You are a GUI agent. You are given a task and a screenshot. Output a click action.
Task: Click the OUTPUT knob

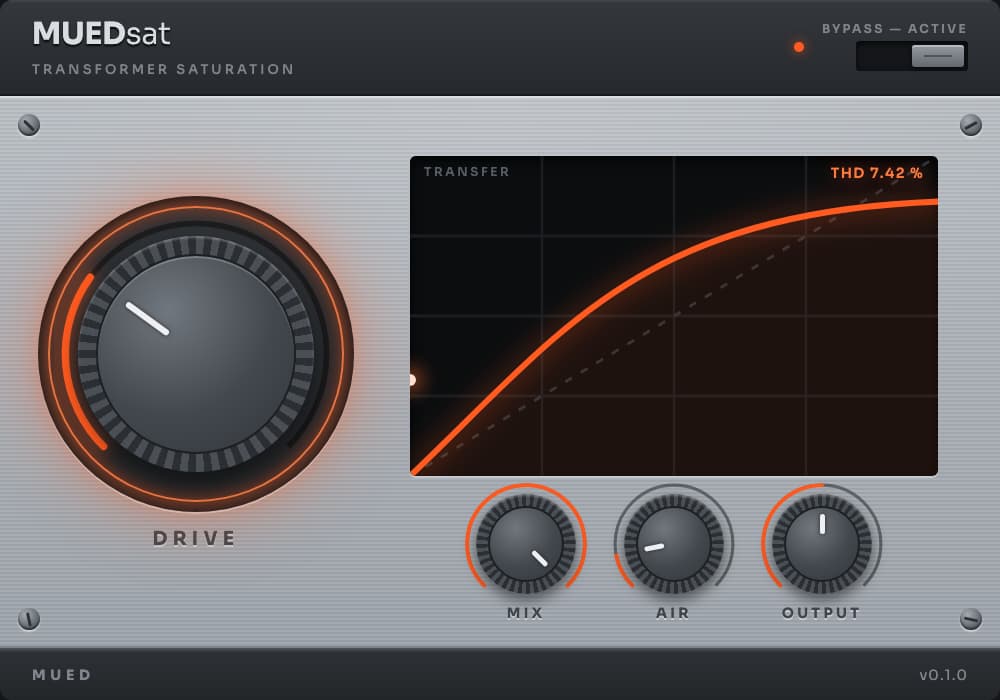[x=821, y=544]
